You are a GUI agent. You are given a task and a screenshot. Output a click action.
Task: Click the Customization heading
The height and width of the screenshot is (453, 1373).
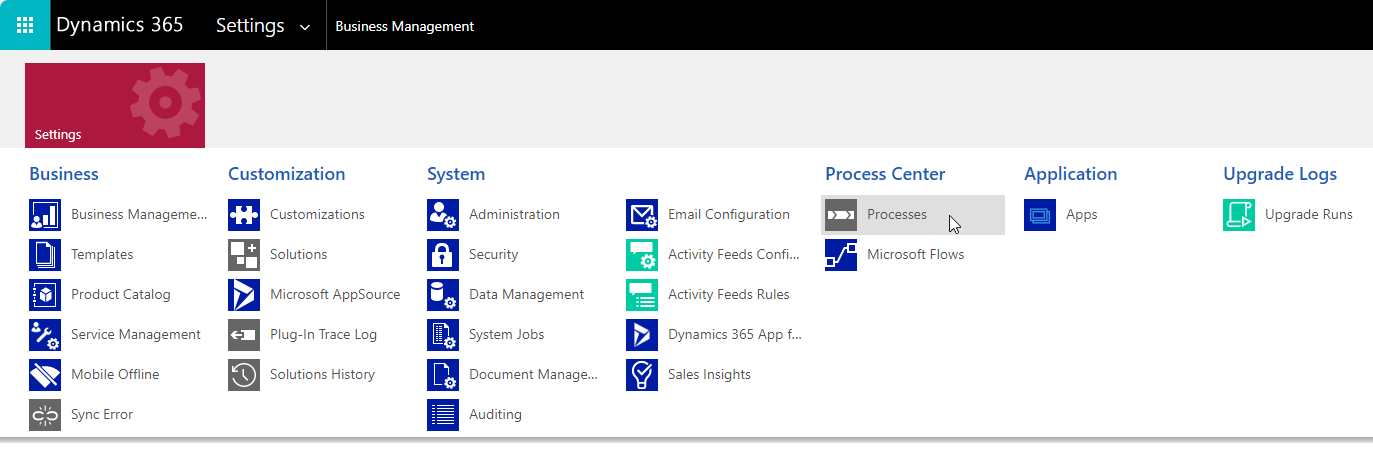(x=287, y=174)
